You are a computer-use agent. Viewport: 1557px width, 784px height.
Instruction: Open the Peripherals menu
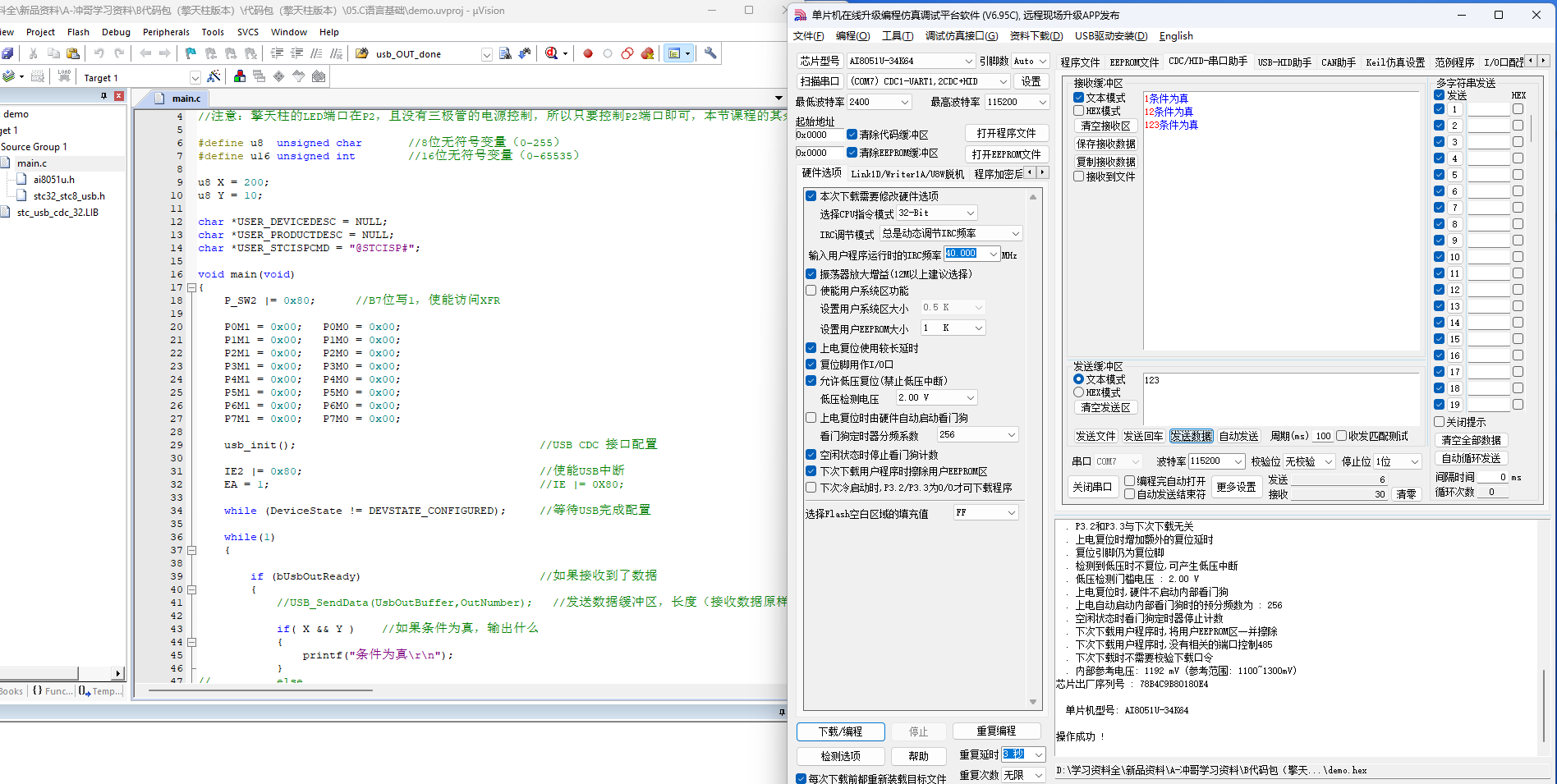click(x=166, y=32)
